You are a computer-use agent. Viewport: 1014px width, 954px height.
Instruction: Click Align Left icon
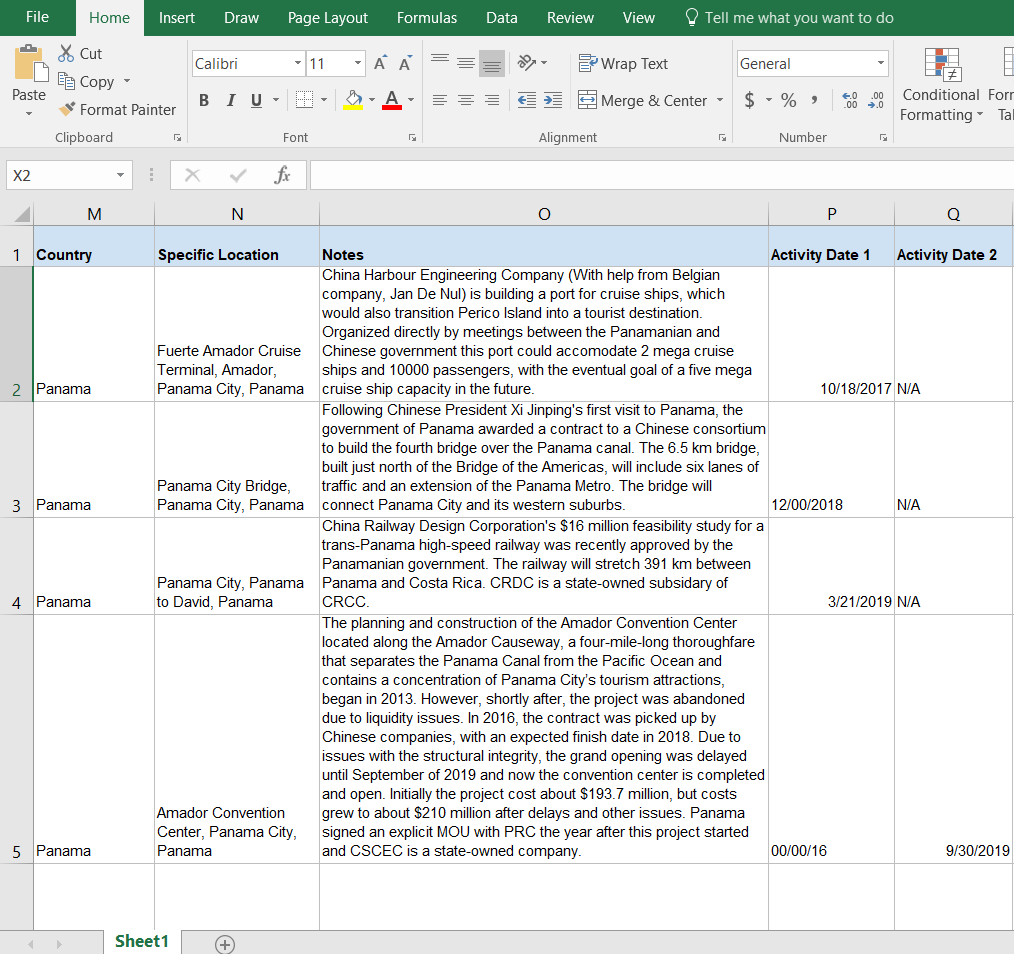coord(440,100)
